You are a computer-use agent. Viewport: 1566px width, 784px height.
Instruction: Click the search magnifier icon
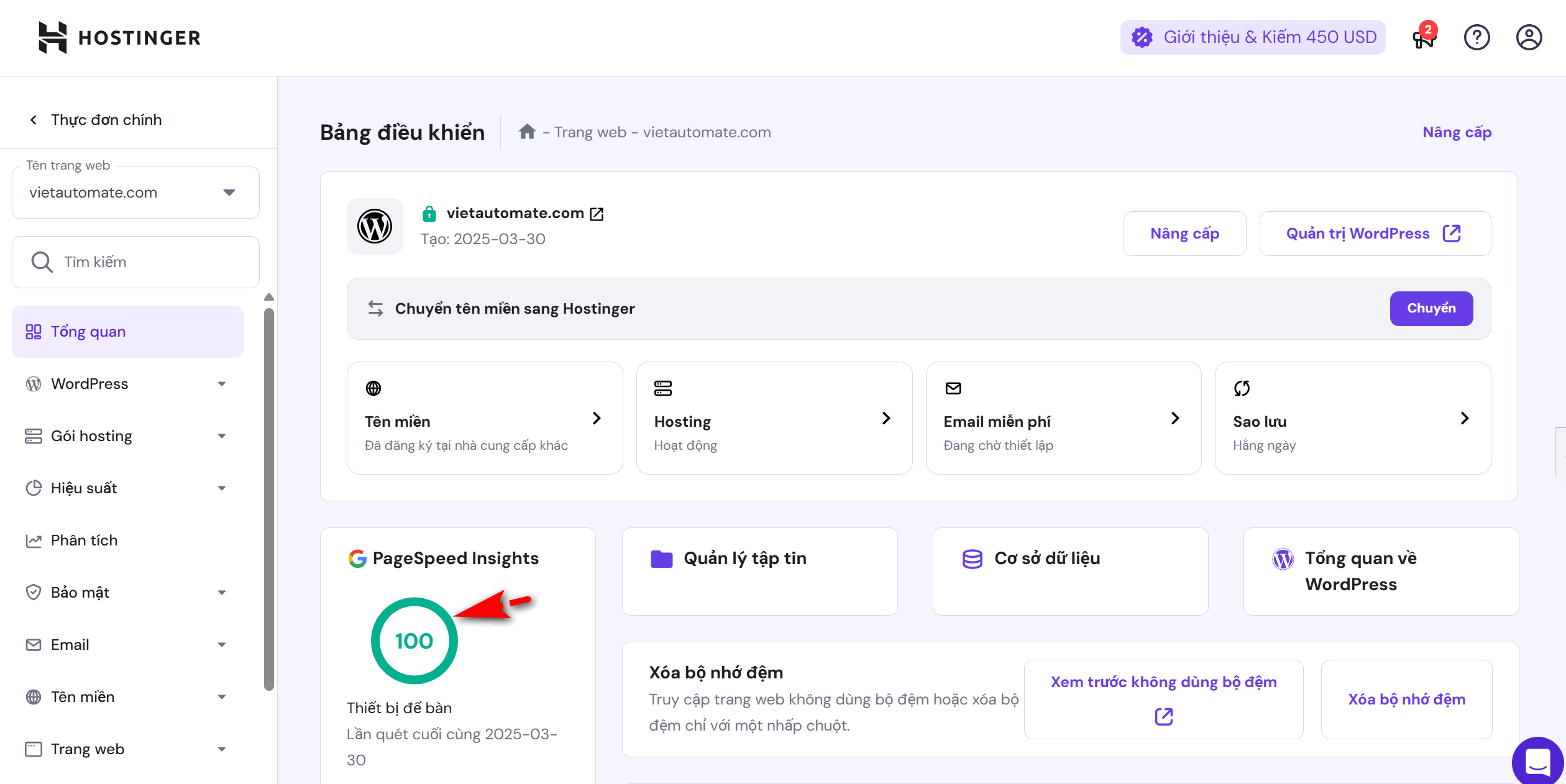tap(42, 262)
